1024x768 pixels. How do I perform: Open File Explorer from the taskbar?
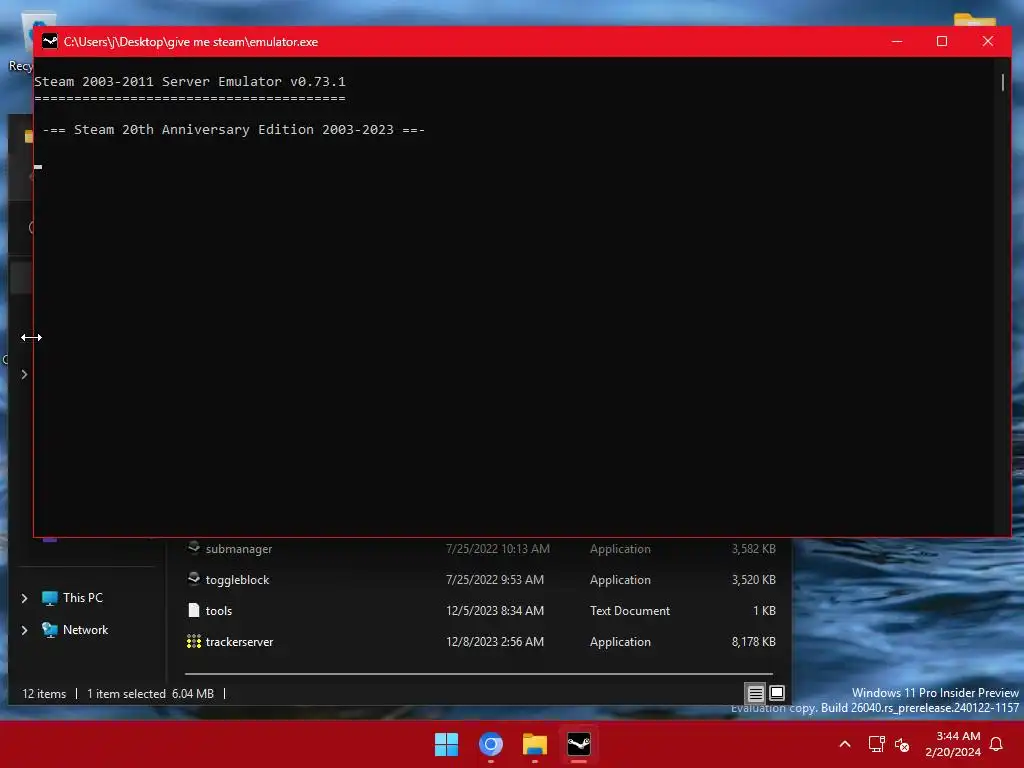(535, 744)
